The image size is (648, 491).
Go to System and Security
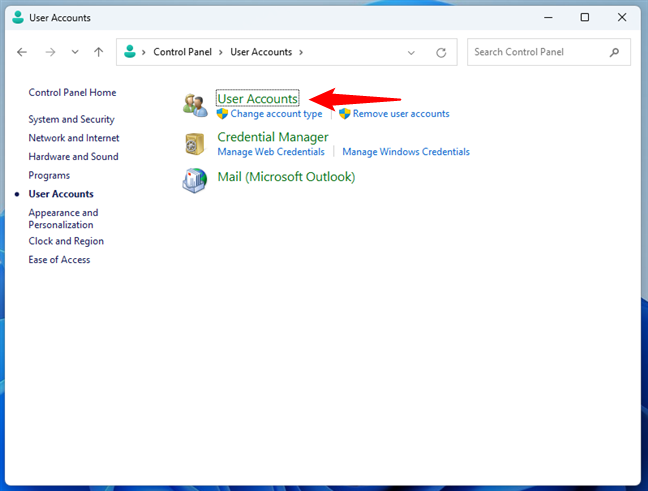71,119
